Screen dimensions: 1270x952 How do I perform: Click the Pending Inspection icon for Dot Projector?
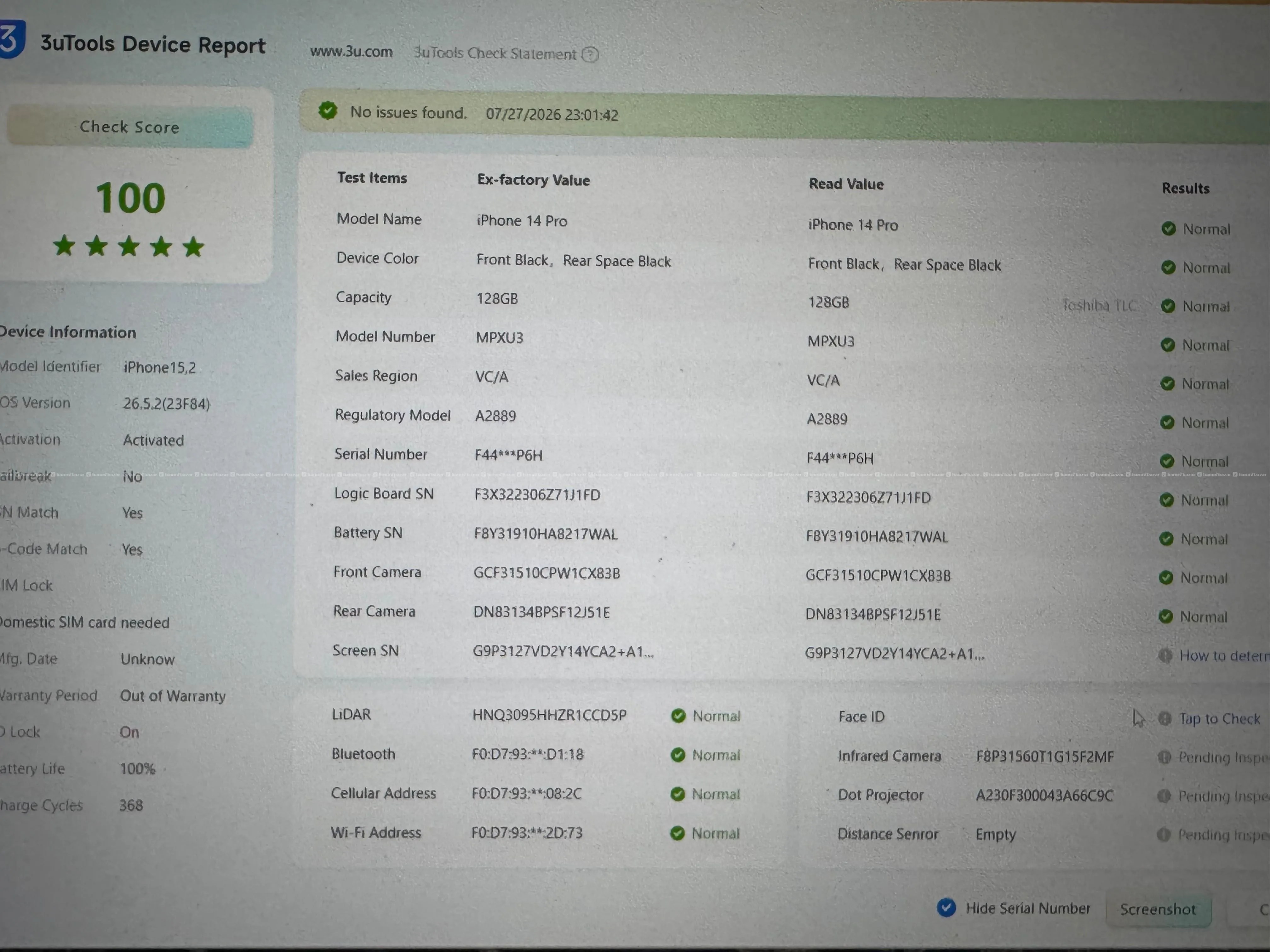pos(1164,796)
